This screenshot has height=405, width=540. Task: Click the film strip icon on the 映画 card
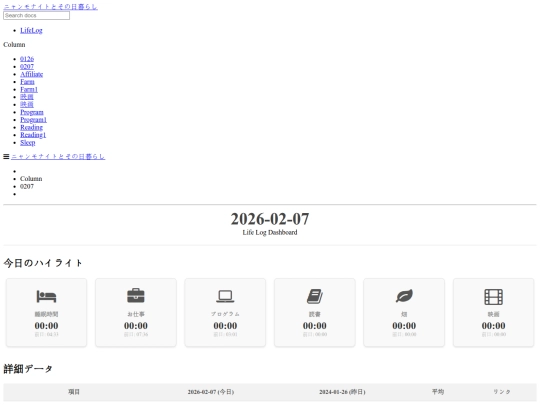(494, 297)
